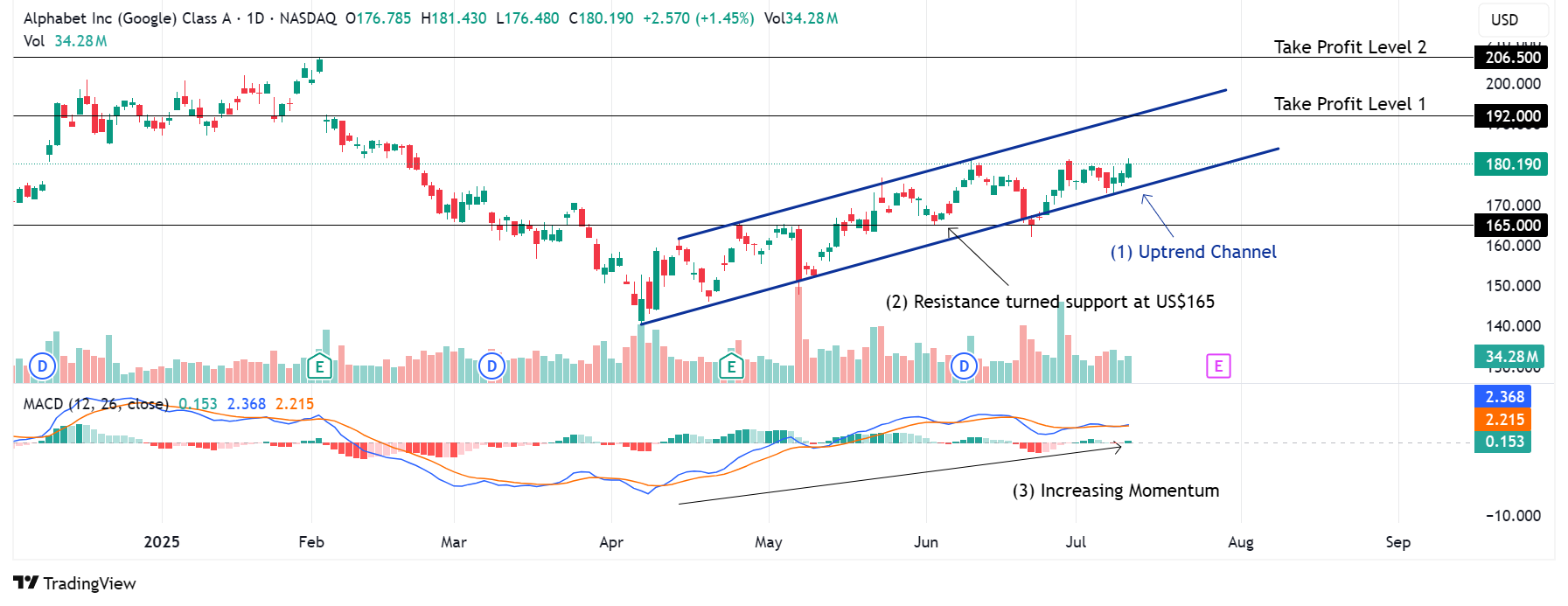Click the green 0.153 histogram value label

(1503, 442)
